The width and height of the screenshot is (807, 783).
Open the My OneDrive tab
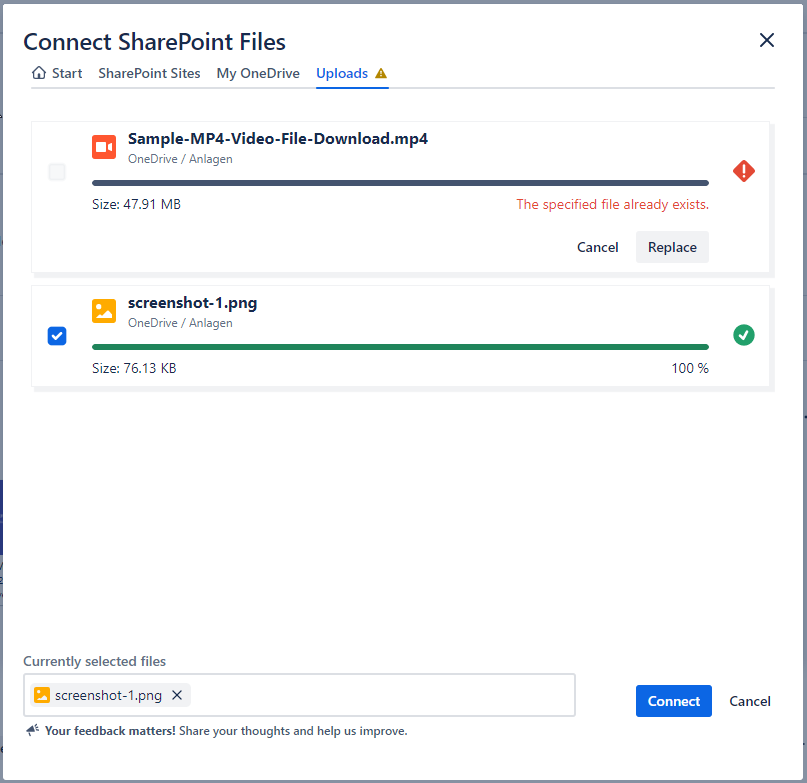[x=258, y=74]
